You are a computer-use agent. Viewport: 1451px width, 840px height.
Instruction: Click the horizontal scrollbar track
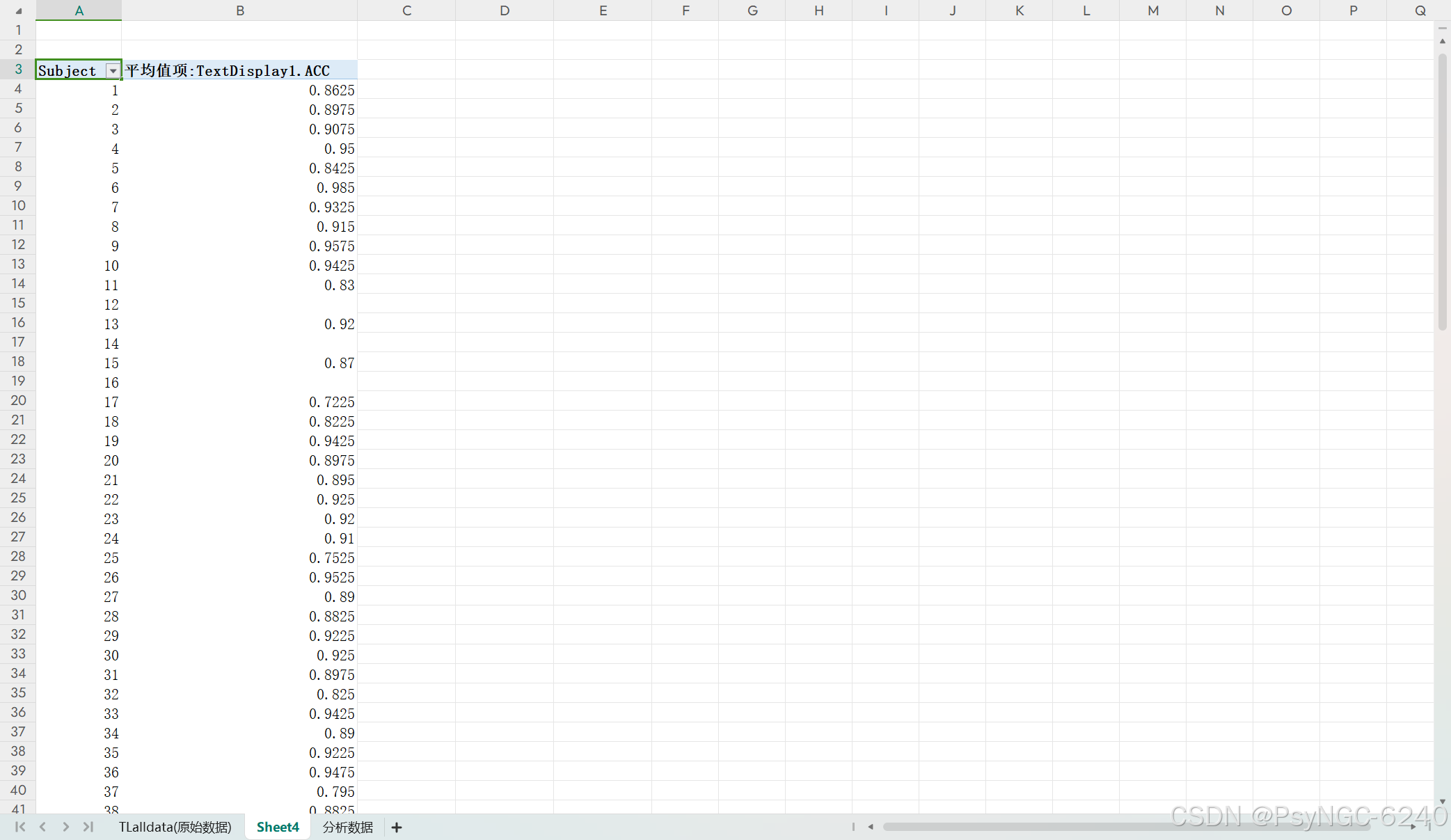1127,827
